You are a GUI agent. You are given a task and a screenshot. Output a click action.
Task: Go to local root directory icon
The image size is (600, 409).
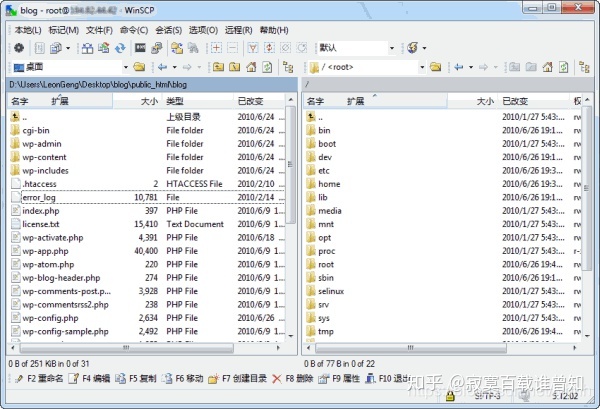[x=235, y=67]
